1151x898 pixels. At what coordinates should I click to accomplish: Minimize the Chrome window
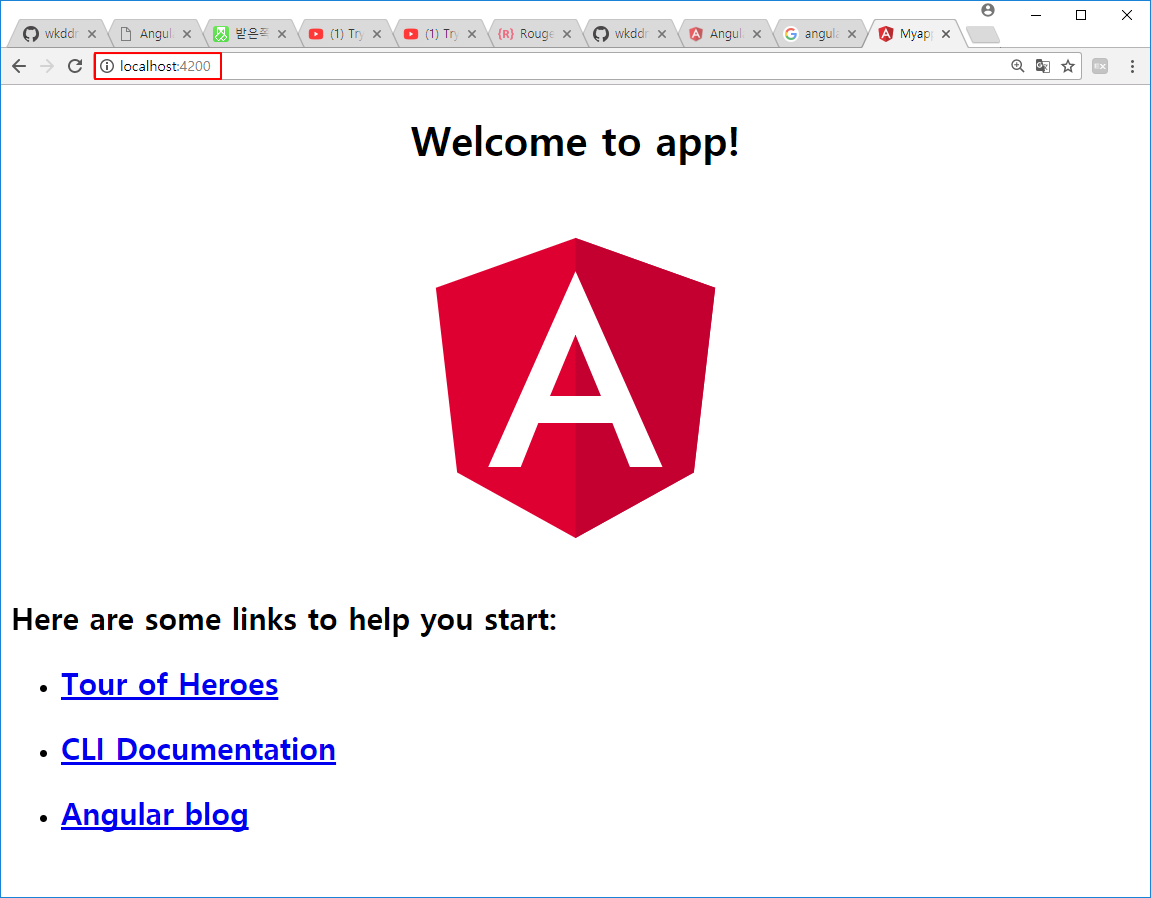1036,15
